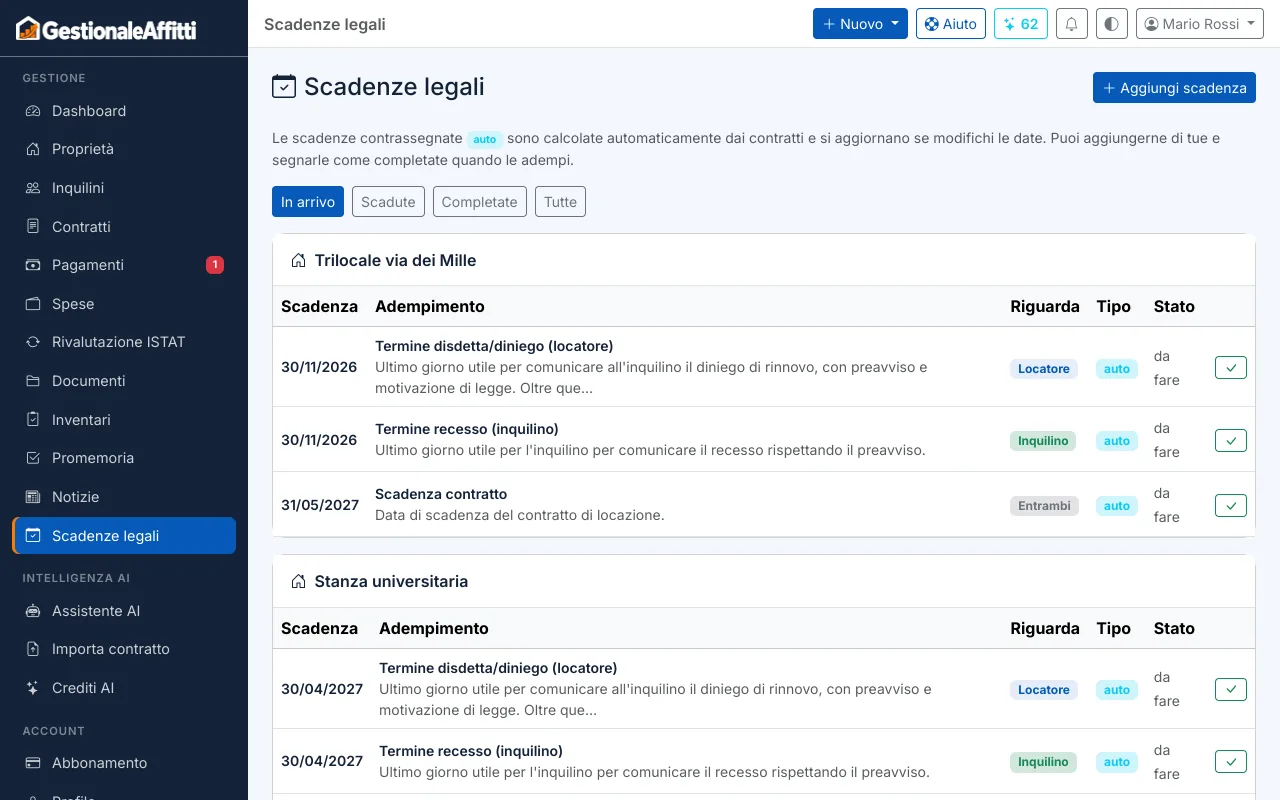Select the Tutte filter tab
The image size is (1280, 800).
pyautogui.click(x=560, y=202)
